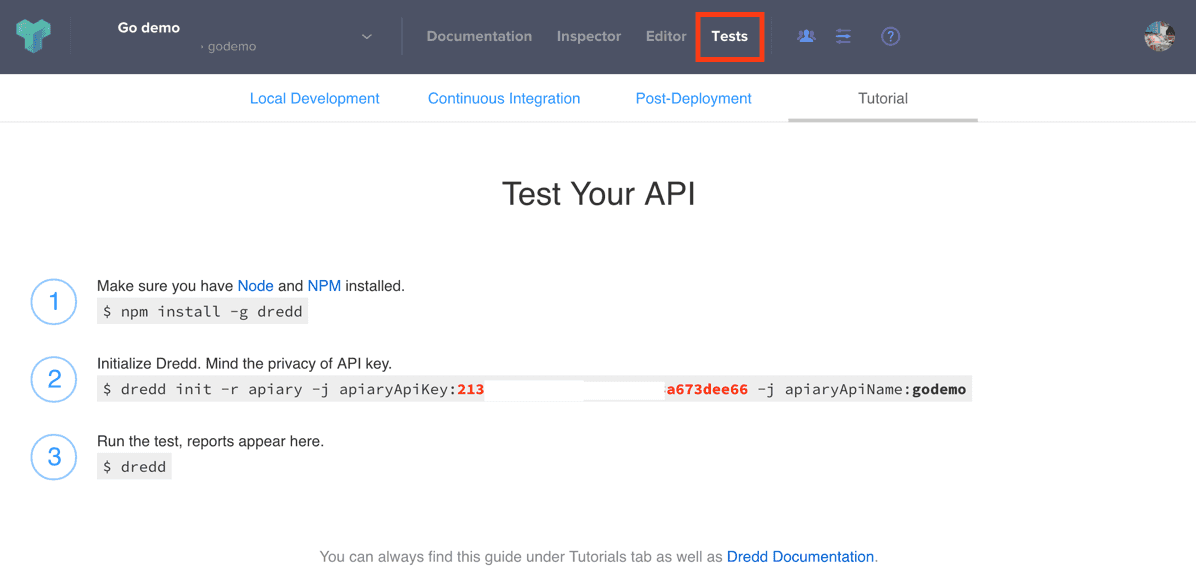Click the Apiary logo icon
Image resolution: width=1196 pixels, height=580 pixels.
(33, 36)
